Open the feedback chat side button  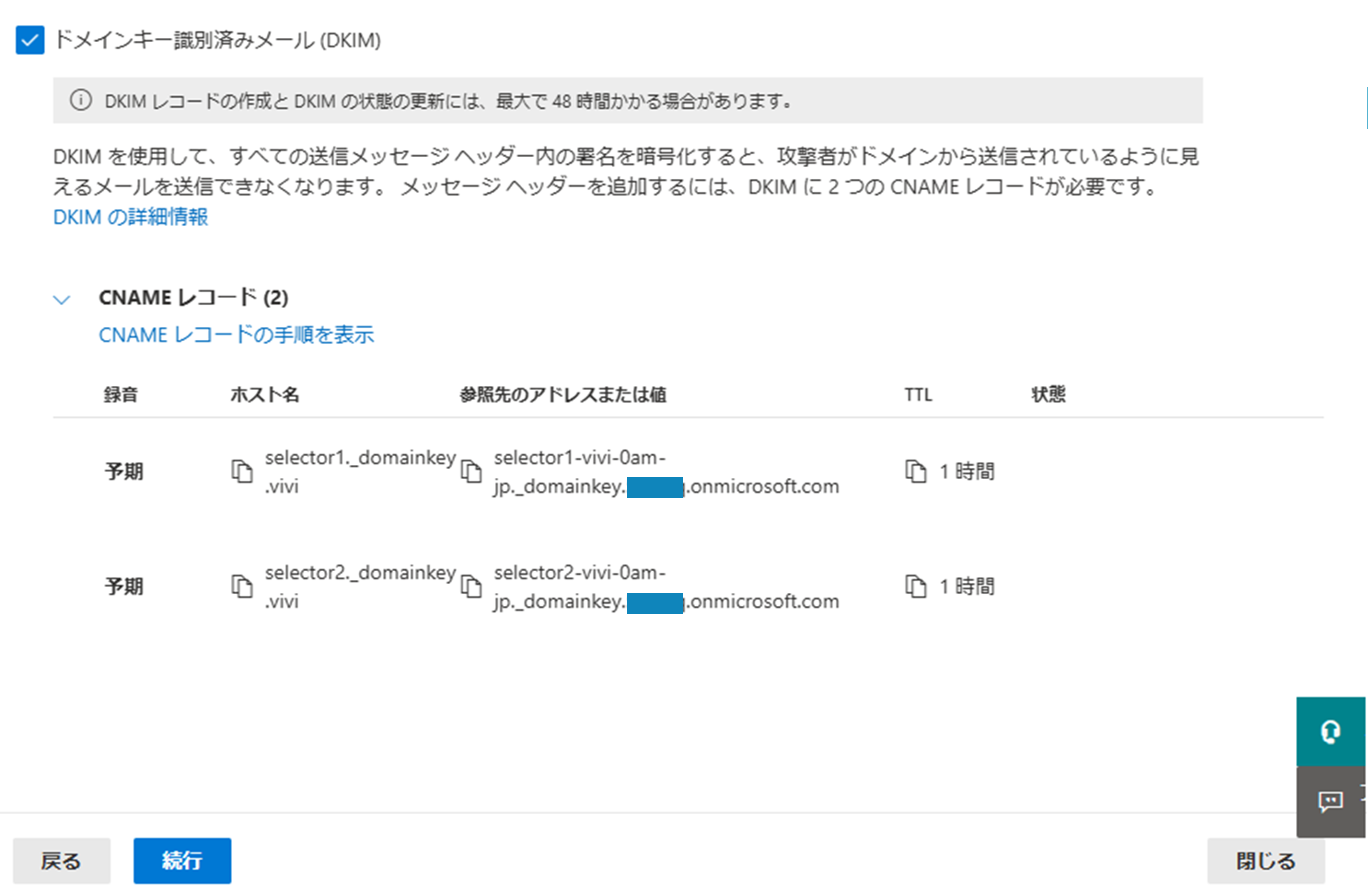coord(1331,802)
